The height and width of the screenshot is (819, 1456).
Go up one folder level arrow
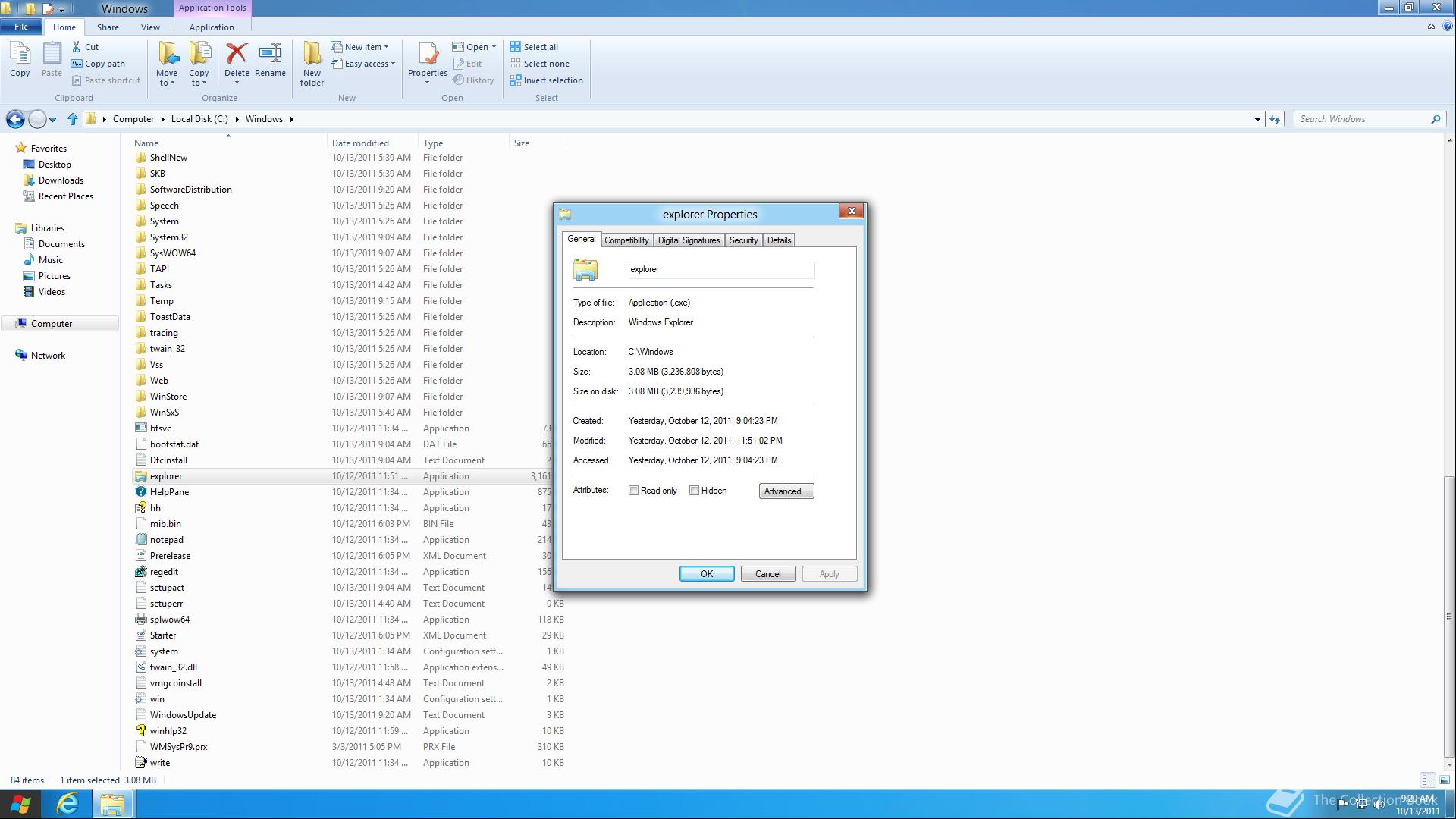point(73,119)
